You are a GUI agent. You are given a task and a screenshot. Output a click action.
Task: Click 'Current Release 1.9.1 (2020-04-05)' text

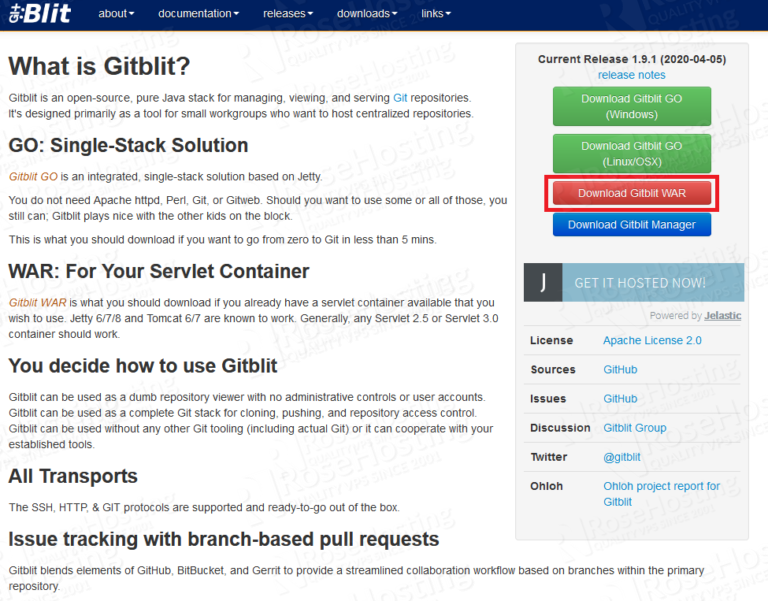tap(632, 59)
